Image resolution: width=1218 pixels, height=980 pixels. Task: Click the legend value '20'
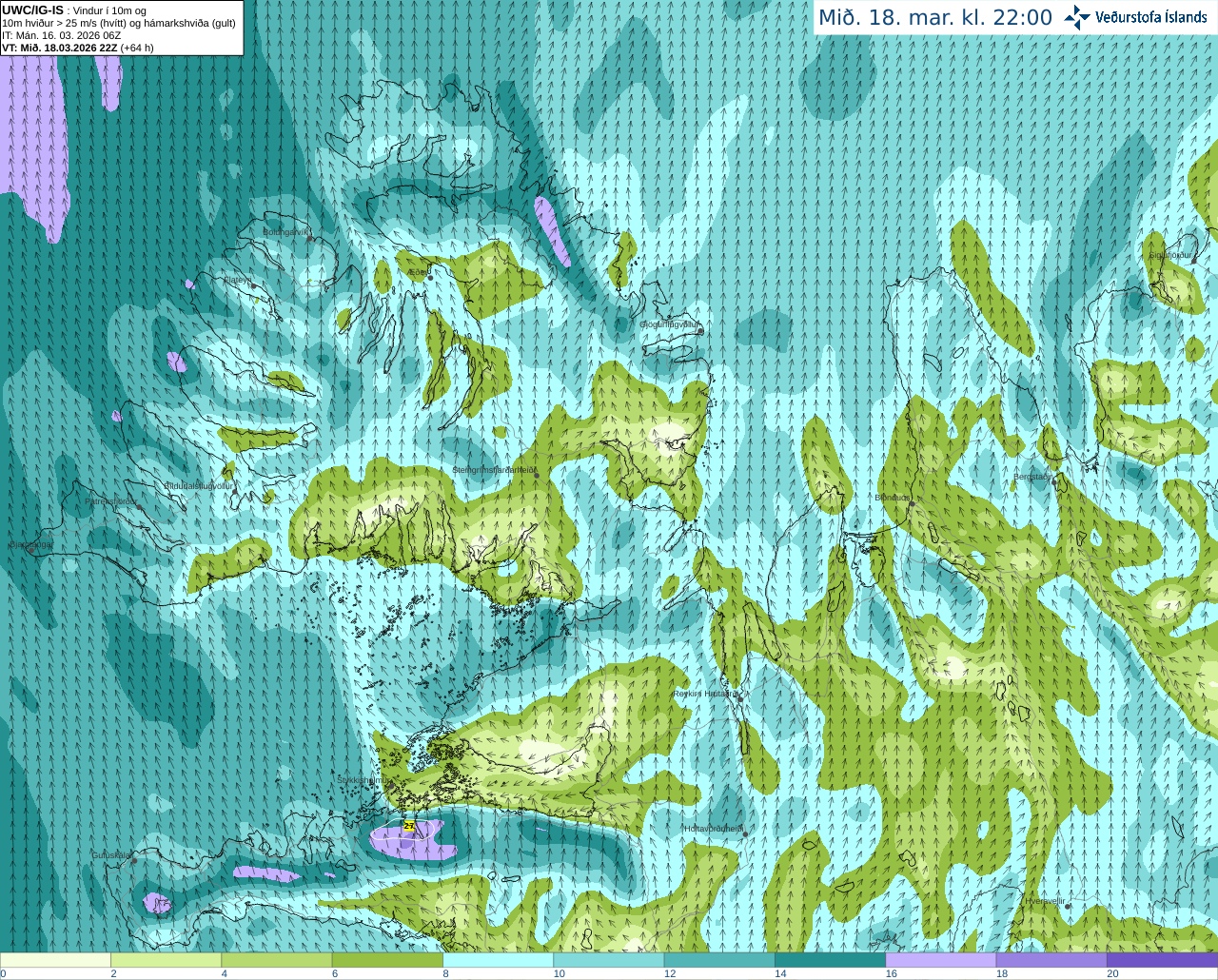(1112, 973)
